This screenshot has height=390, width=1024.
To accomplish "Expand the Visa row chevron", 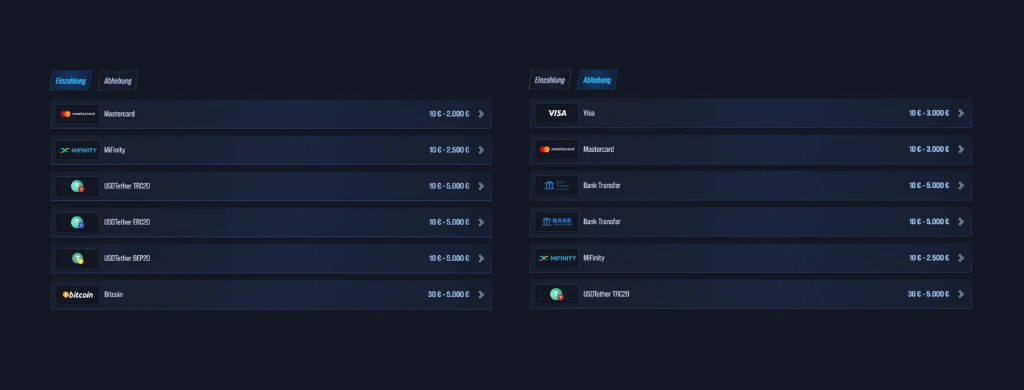I will tap(961, 113).
